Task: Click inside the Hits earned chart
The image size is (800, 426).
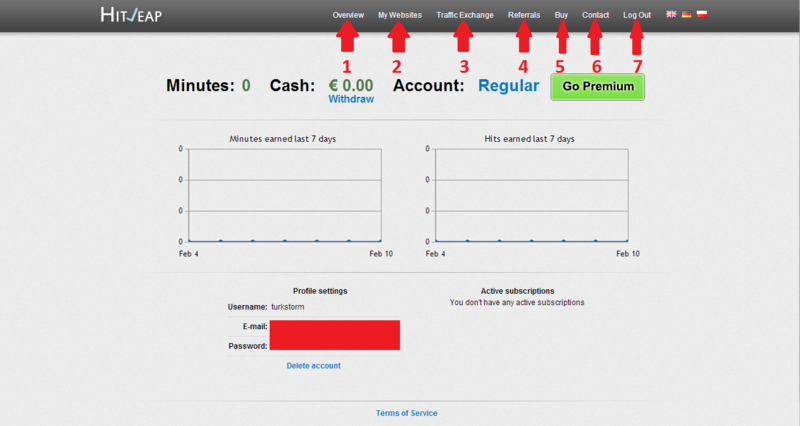Action: point(532,195)
